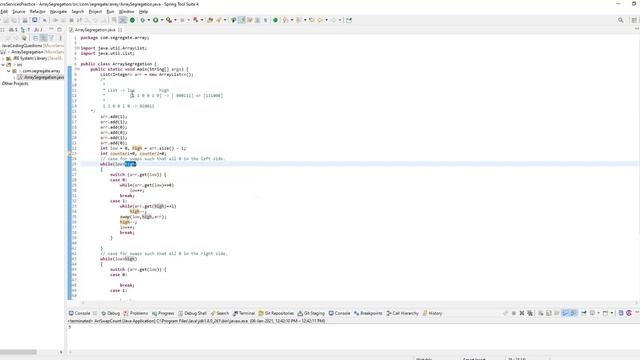Image resolution: width=640 pixels, height=360 pixels.
Task: Open the Search menu
Action: (78, 12)
